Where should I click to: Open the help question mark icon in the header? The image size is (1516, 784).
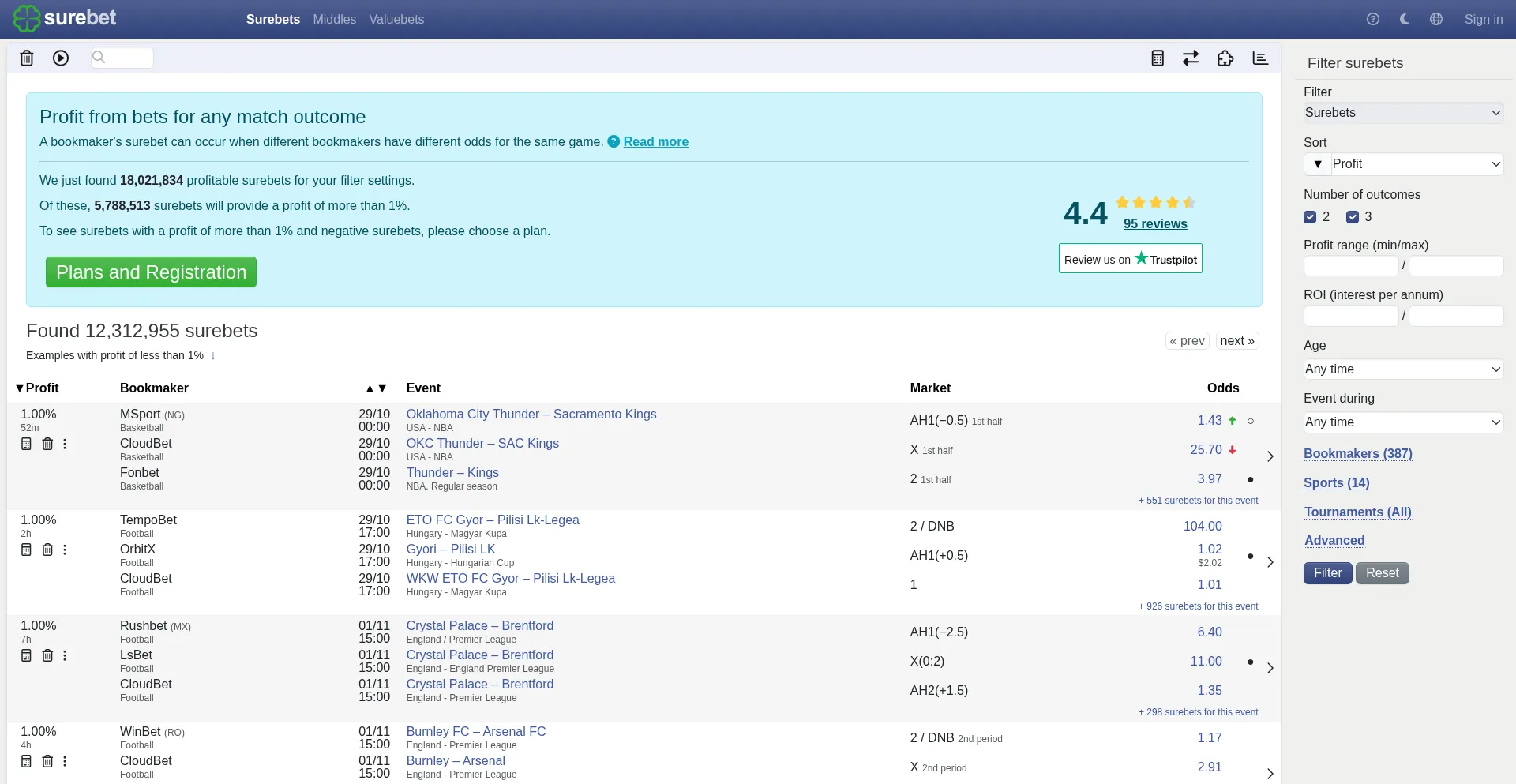[x=1373, y=19]
